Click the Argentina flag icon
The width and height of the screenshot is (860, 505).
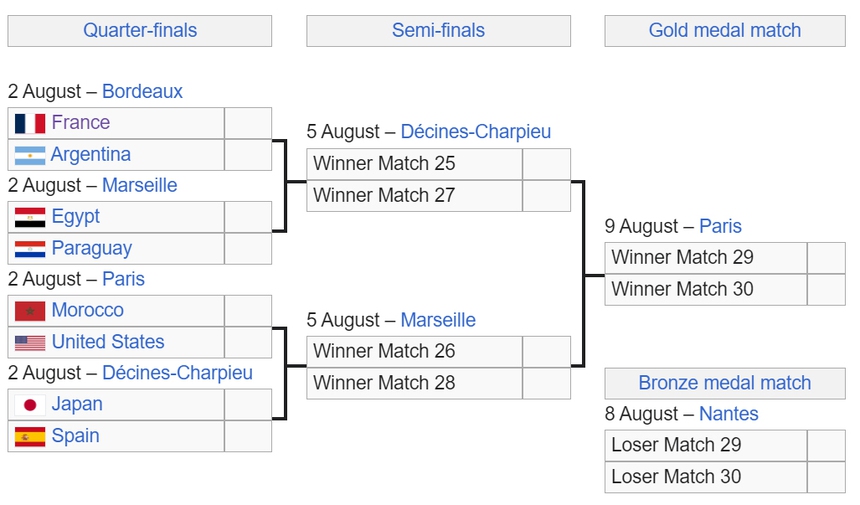(x=30, y=155)
